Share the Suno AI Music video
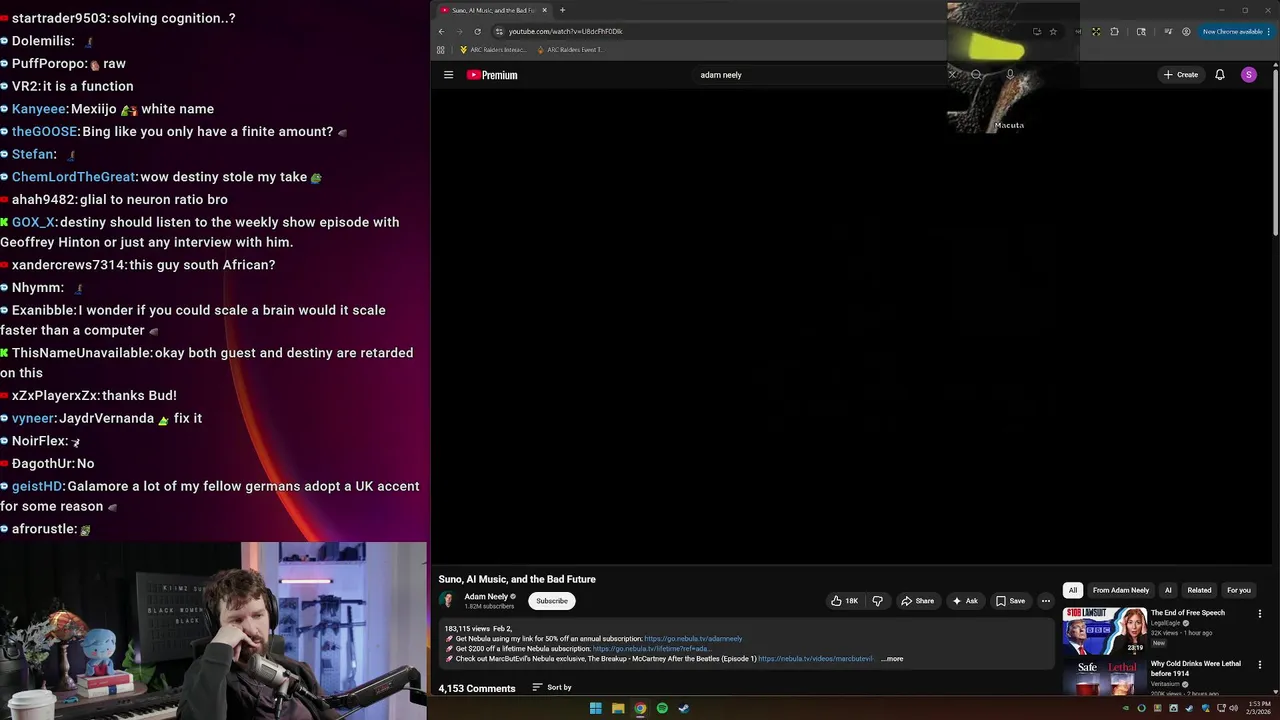Screen dimensions: 1280x720 917,601
